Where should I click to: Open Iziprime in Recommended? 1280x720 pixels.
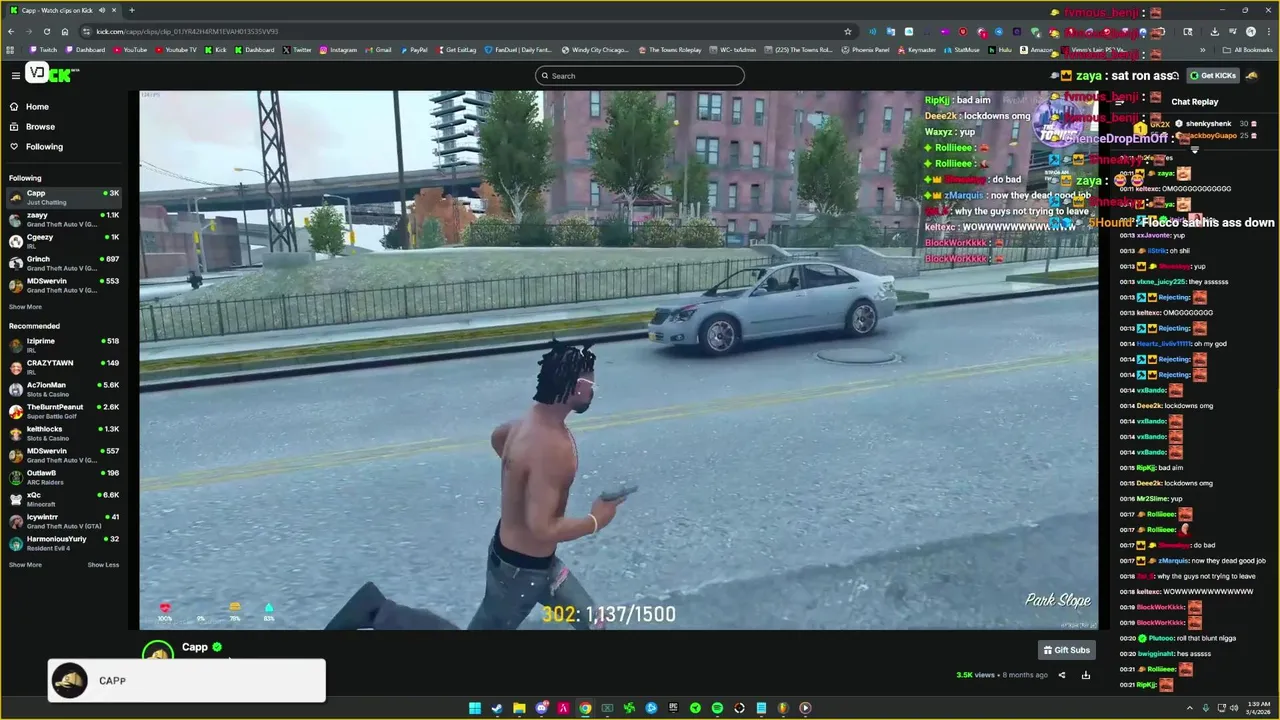coord(65,345)
